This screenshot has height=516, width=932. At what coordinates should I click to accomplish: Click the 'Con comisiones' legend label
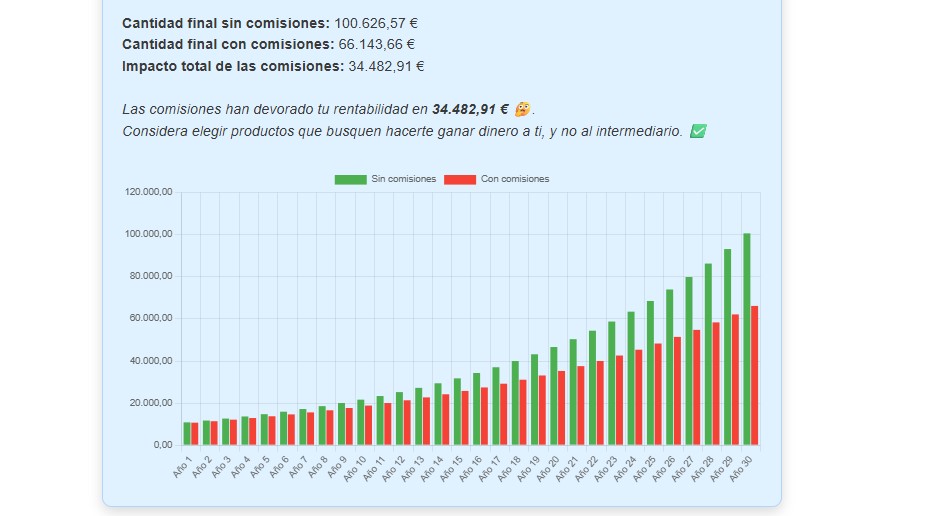[x=515, y=179]
